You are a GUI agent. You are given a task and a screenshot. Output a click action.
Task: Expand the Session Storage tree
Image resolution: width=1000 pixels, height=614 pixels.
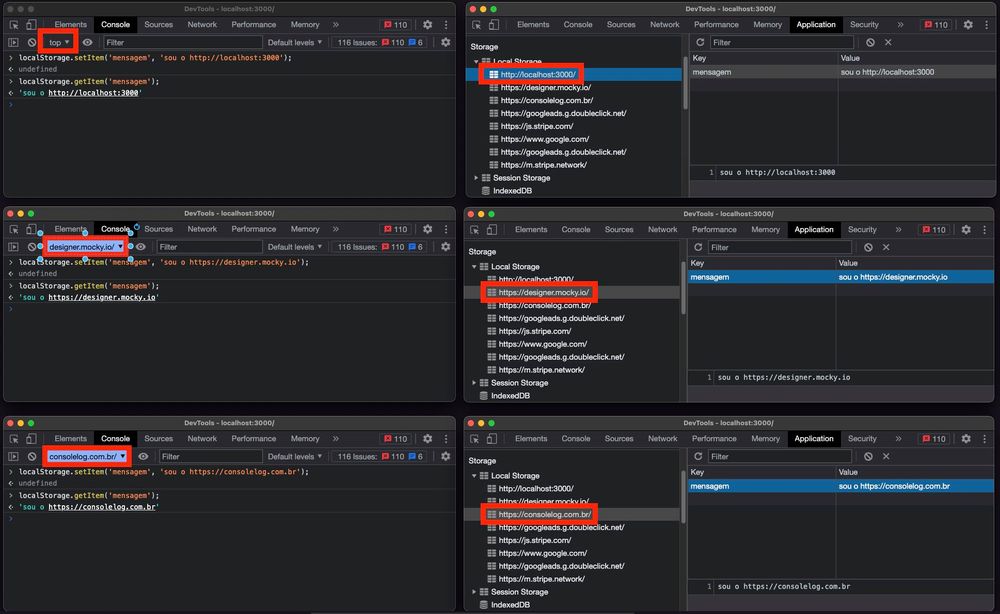[476, 177]
